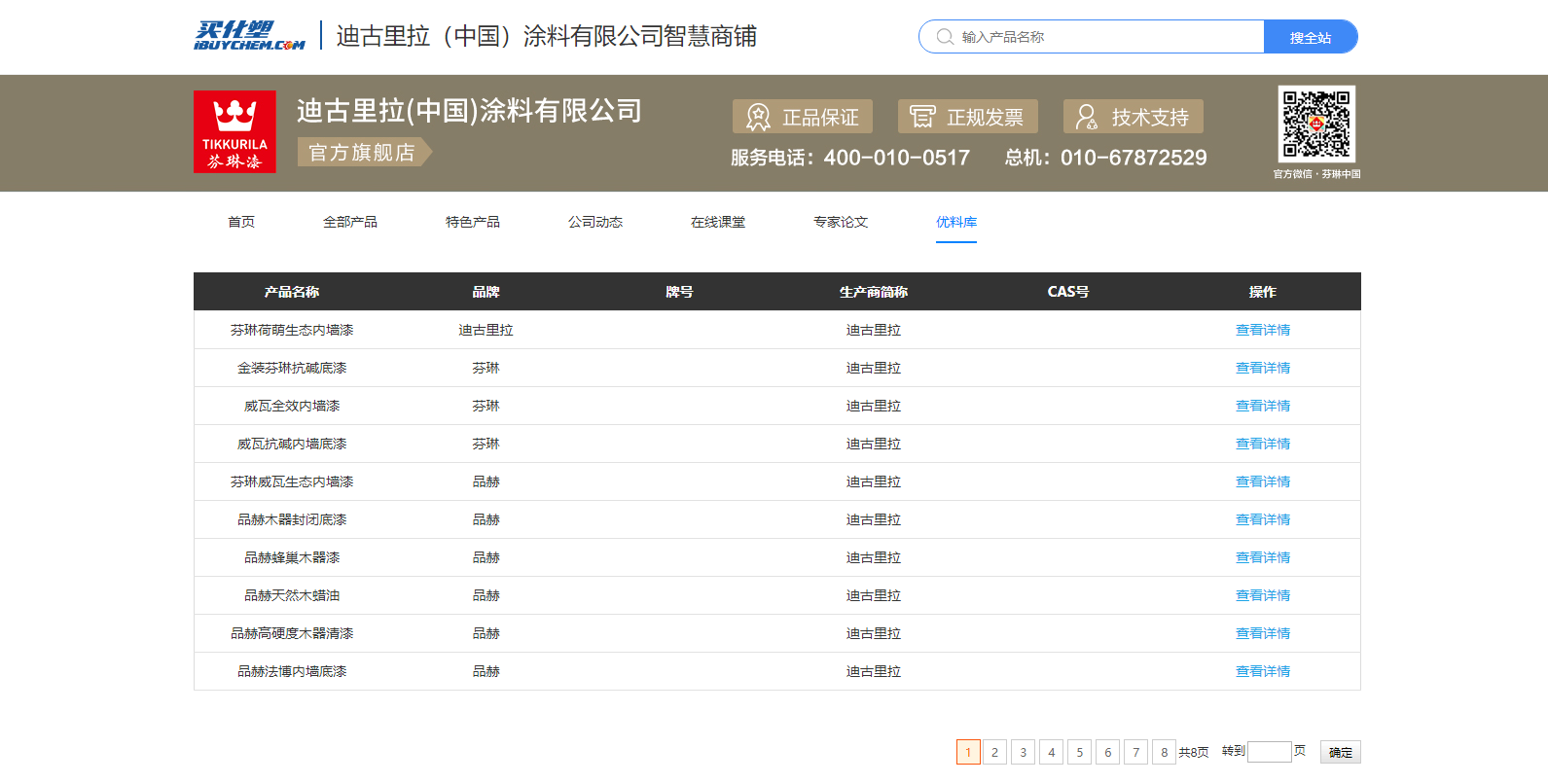The width and height of the screenshot is (1548, 784).
Task: View details for 芬琳荷萌生态内墙漆
Action: 1263,330
